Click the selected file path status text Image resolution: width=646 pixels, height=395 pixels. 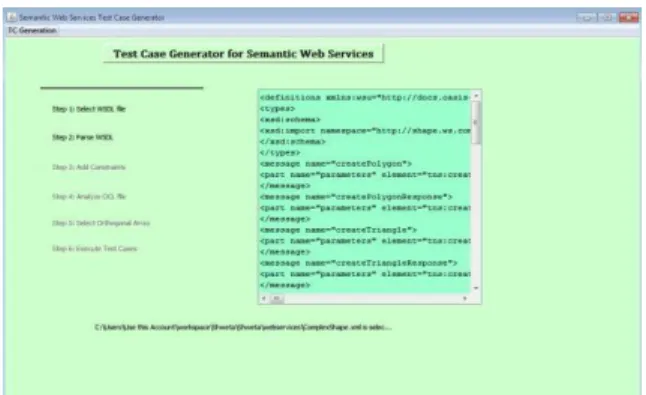coord(243,327)
